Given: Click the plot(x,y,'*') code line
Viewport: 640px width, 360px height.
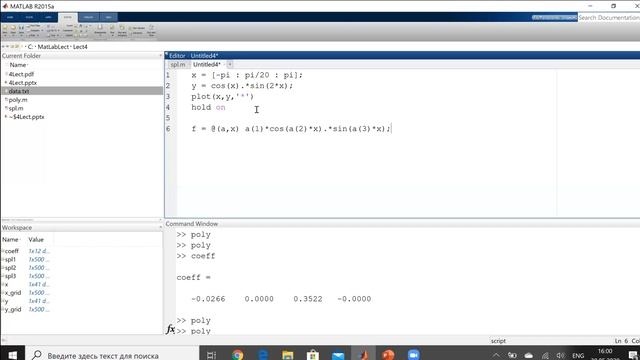Looking at the screenshot, I should click(x=222, y=96).
